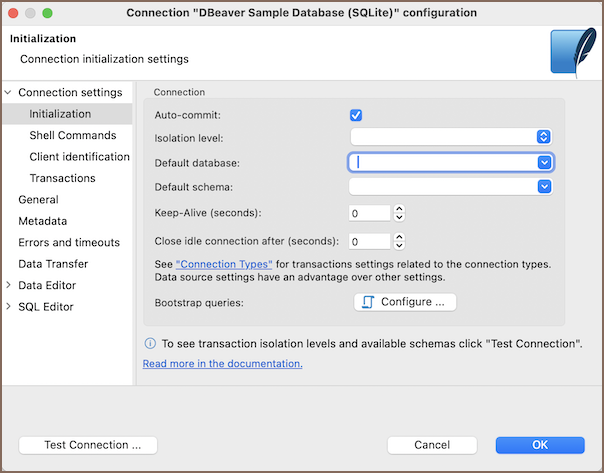Increase Keep-Alive seconds with stepper arrow

click(399, 209)
